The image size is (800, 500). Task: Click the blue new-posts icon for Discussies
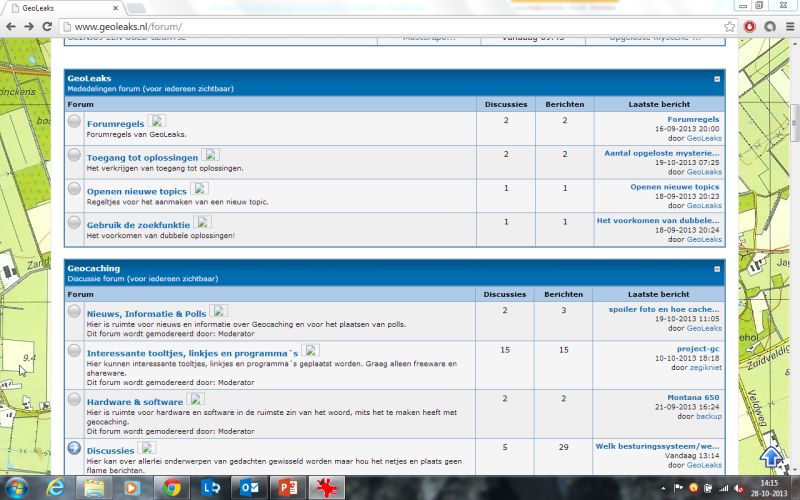(x=74, y=448)
